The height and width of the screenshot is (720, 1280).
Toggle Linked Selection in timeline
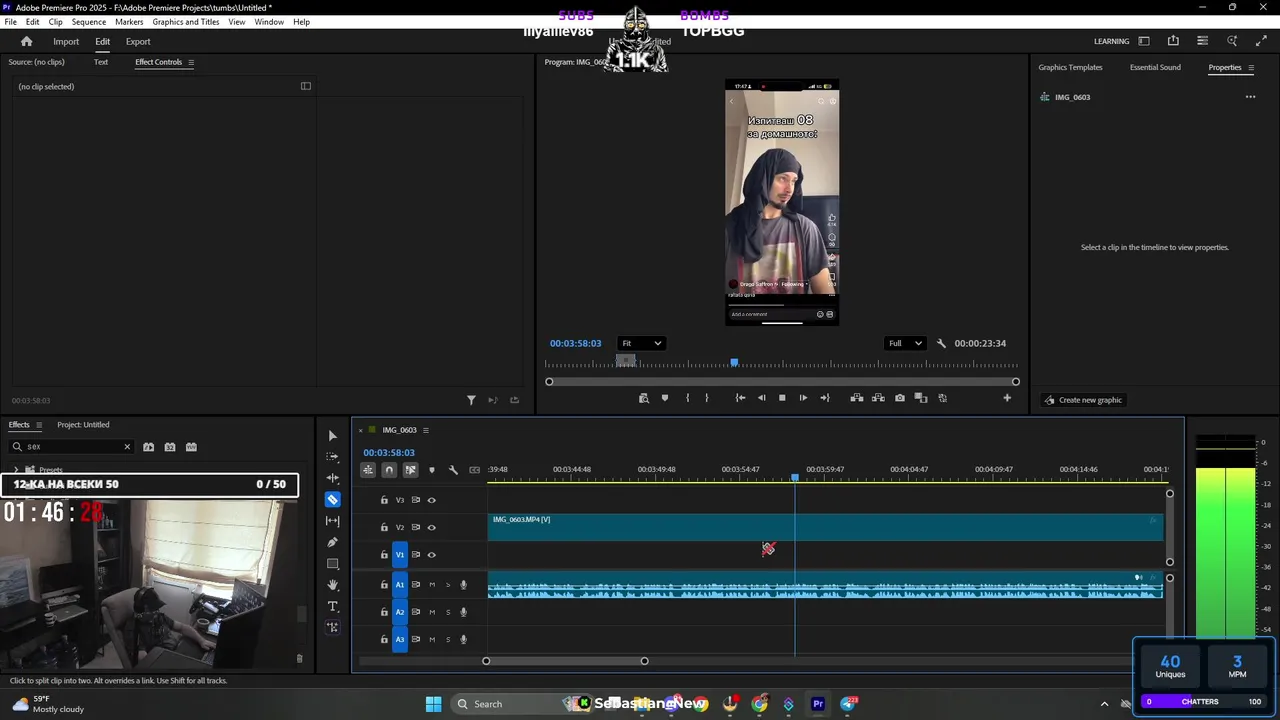click(x=410, y=470)
